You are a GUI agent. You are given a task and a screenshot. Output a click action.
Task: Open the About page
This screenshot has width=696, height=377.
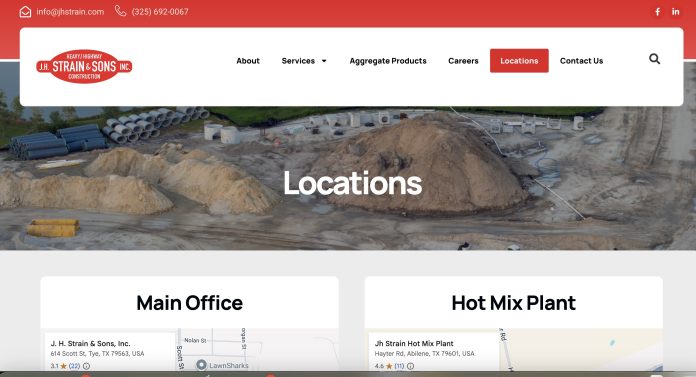[248, 61]
